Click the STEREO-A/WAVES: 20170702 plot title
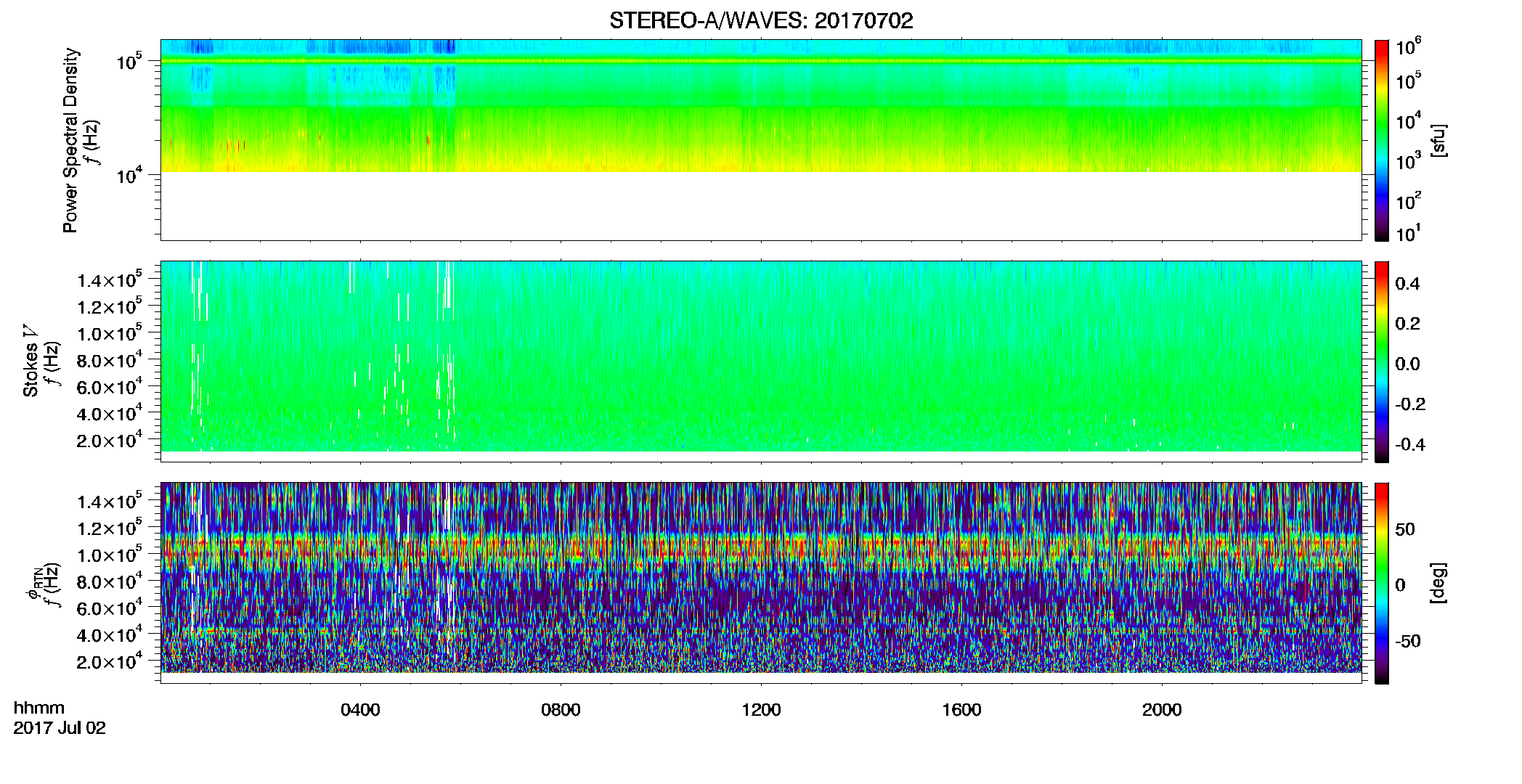This screenshot has width=1522, height=784. [x=761, y=20]
